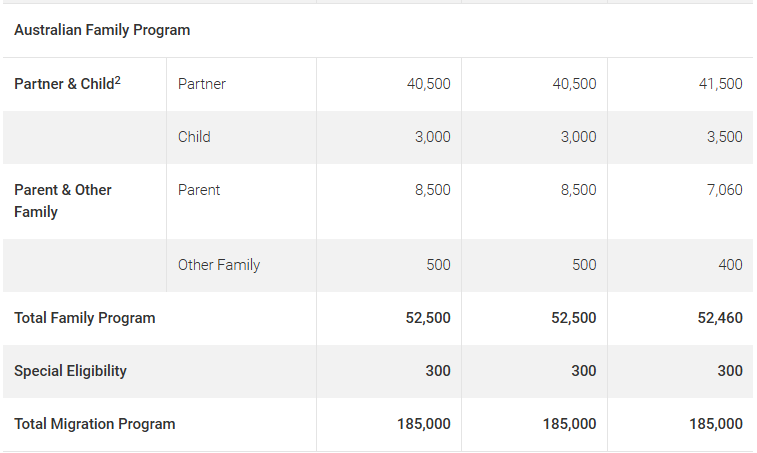Select the Partner & Child row label

[67, 84]
